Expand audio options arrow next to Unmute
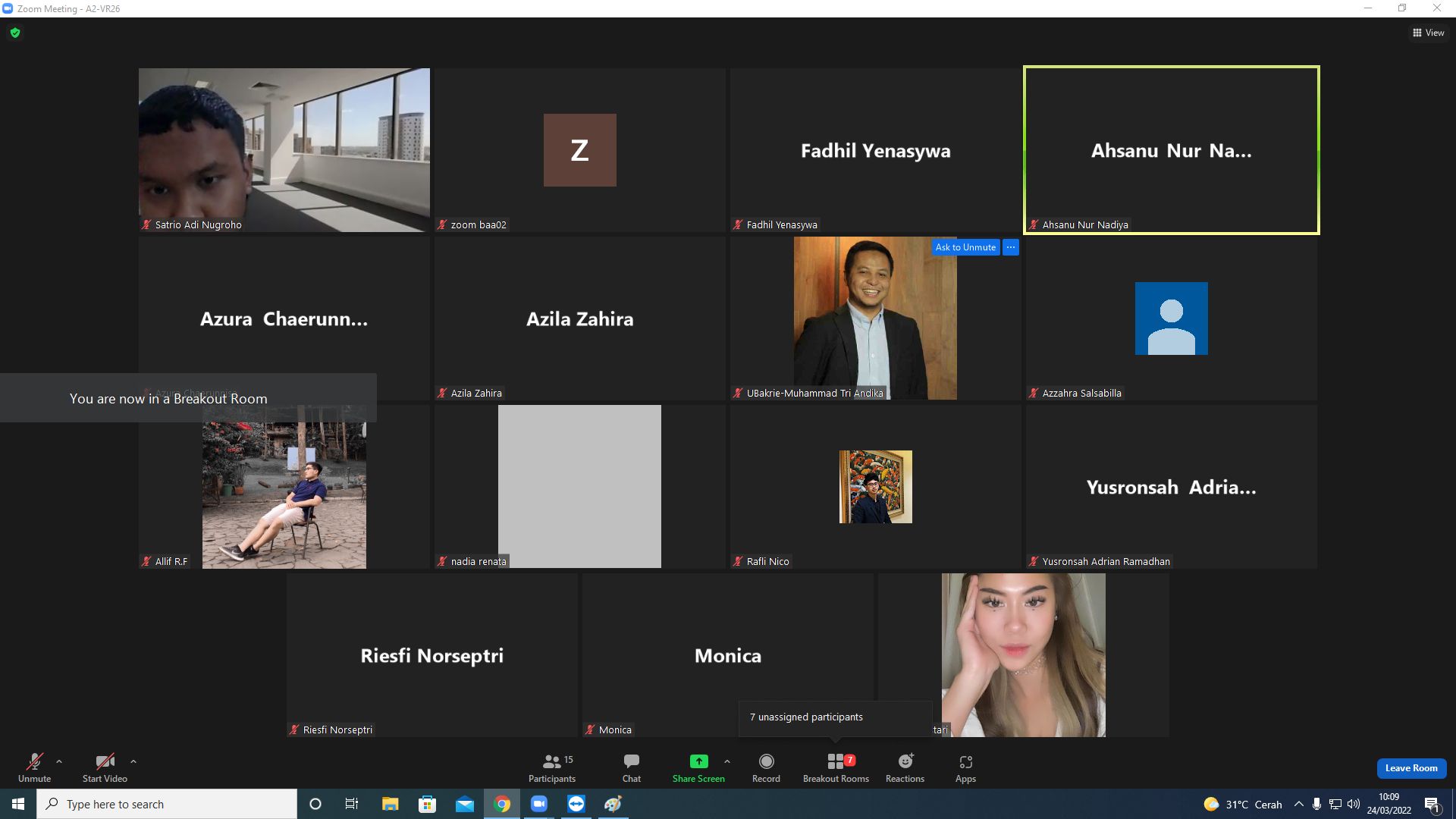Viewport: 1456px width, 819px height. pos(59,761)
